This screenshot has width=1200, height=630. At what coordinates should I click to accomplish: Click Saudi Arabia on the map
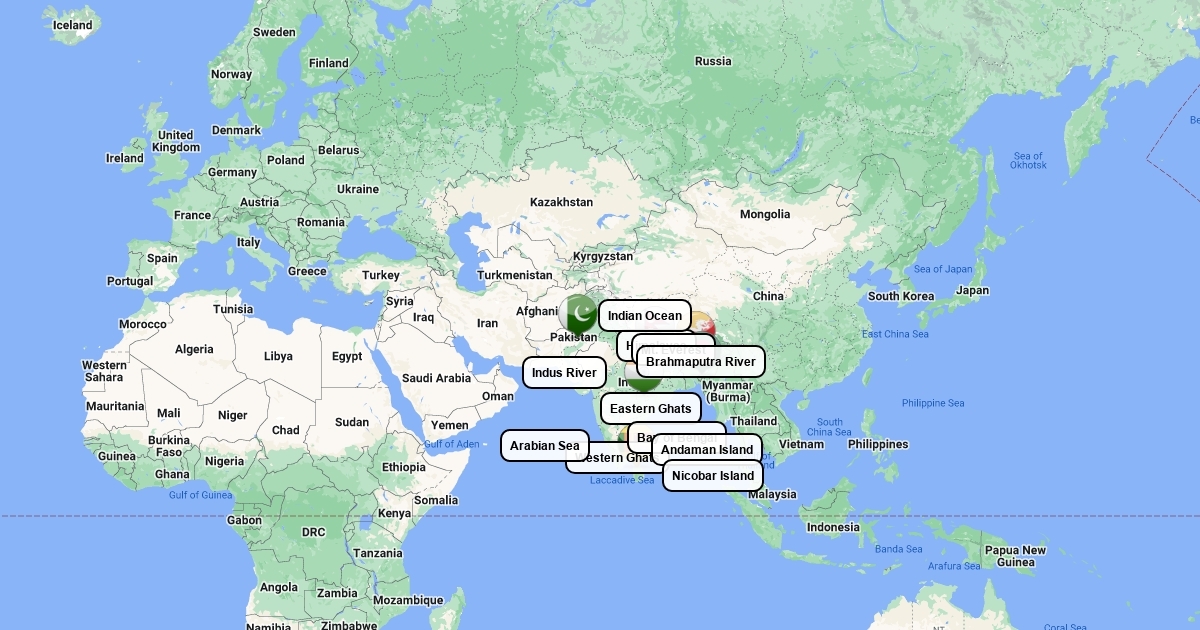coord(436,378)
